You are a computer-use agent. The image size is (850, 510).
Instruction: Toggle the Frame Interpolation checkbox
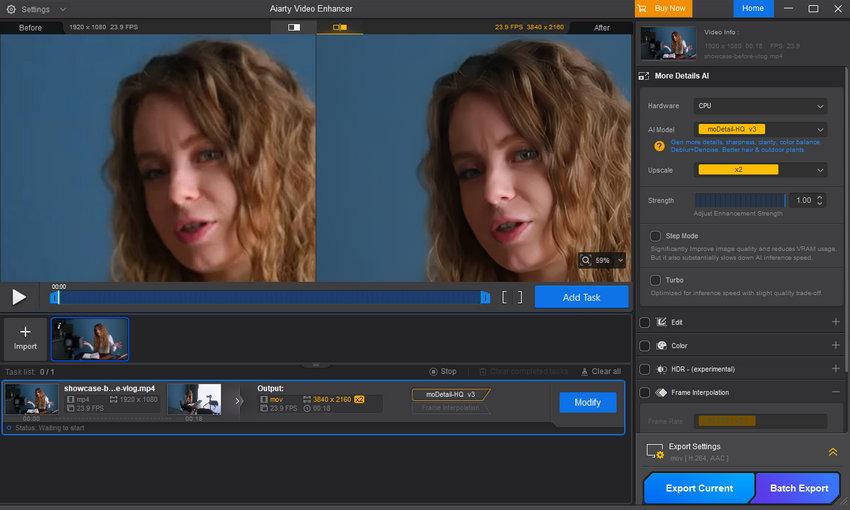point(645,392)
